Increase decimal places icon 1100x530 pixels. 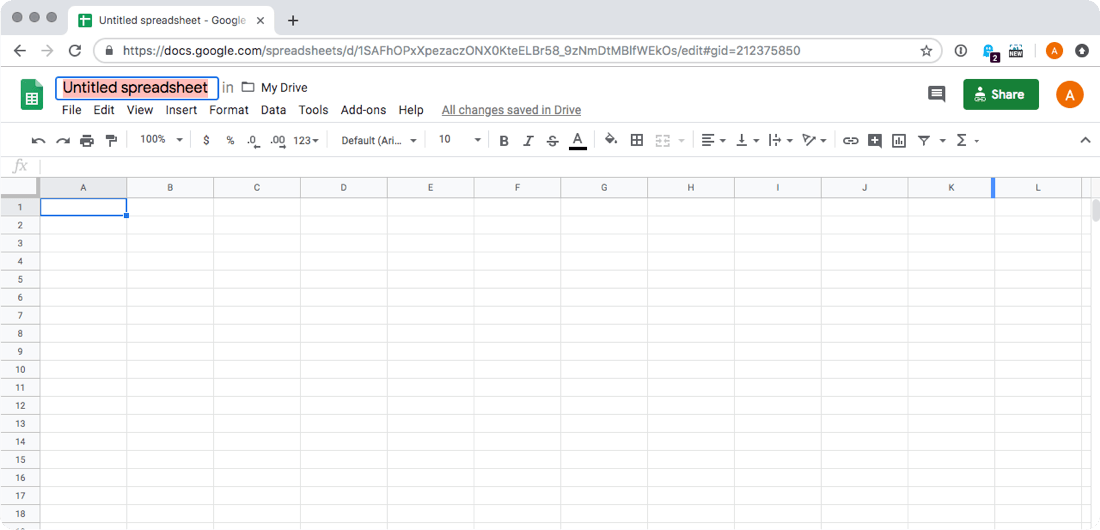pyautogui.click(x=278, y=140)
